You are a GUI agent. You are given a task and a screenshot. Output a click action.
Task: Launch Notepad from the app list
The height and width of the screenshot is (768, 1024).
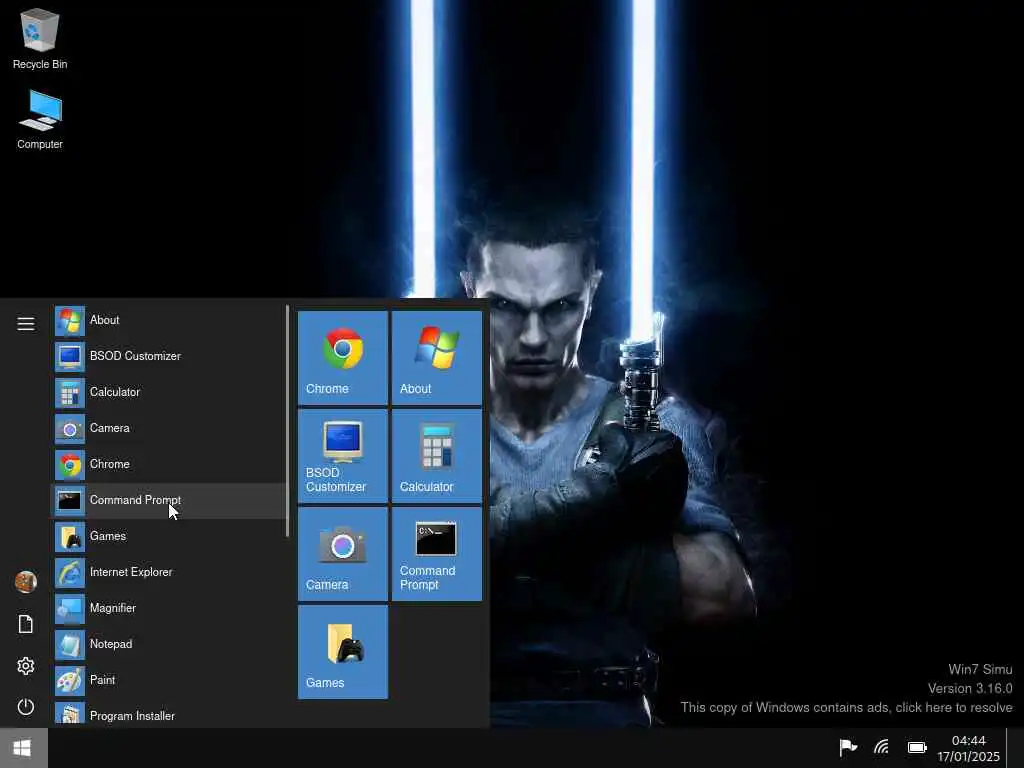click(x=168, y=645)
